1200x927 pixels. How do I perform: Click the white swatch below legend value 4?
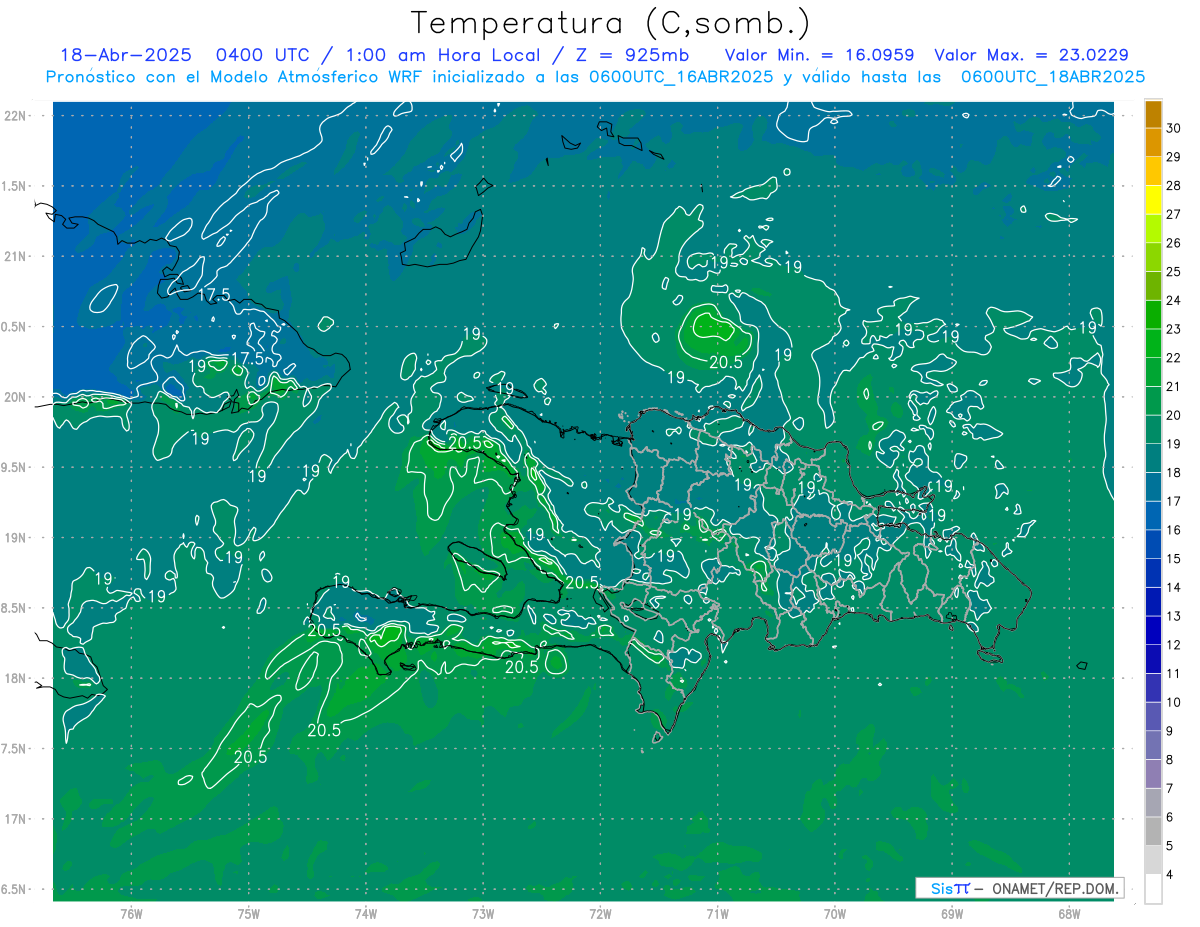tap(1153, 889)
